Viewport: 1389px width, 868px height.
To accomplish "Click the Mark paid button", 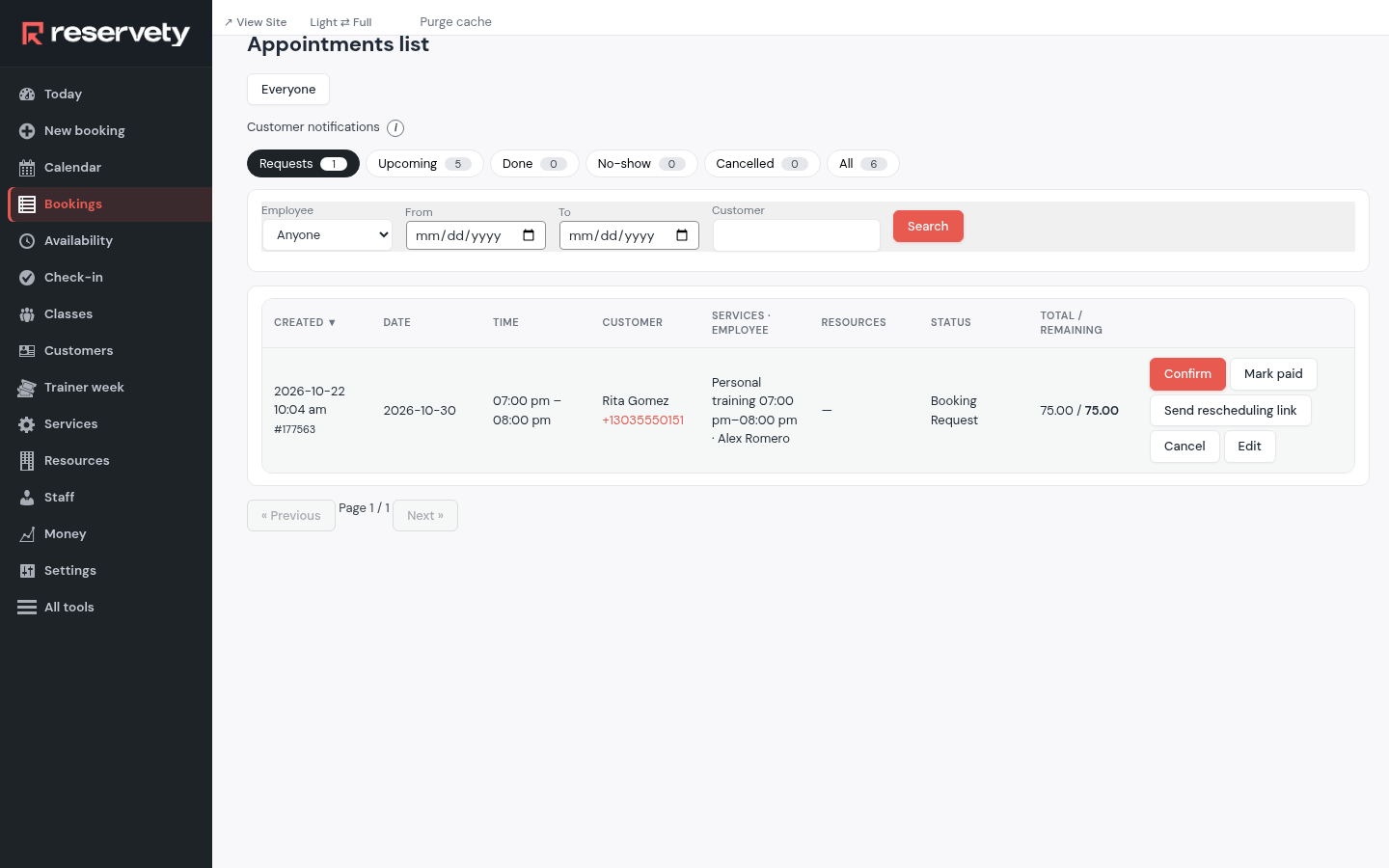I will click(x=1273, y=374).
